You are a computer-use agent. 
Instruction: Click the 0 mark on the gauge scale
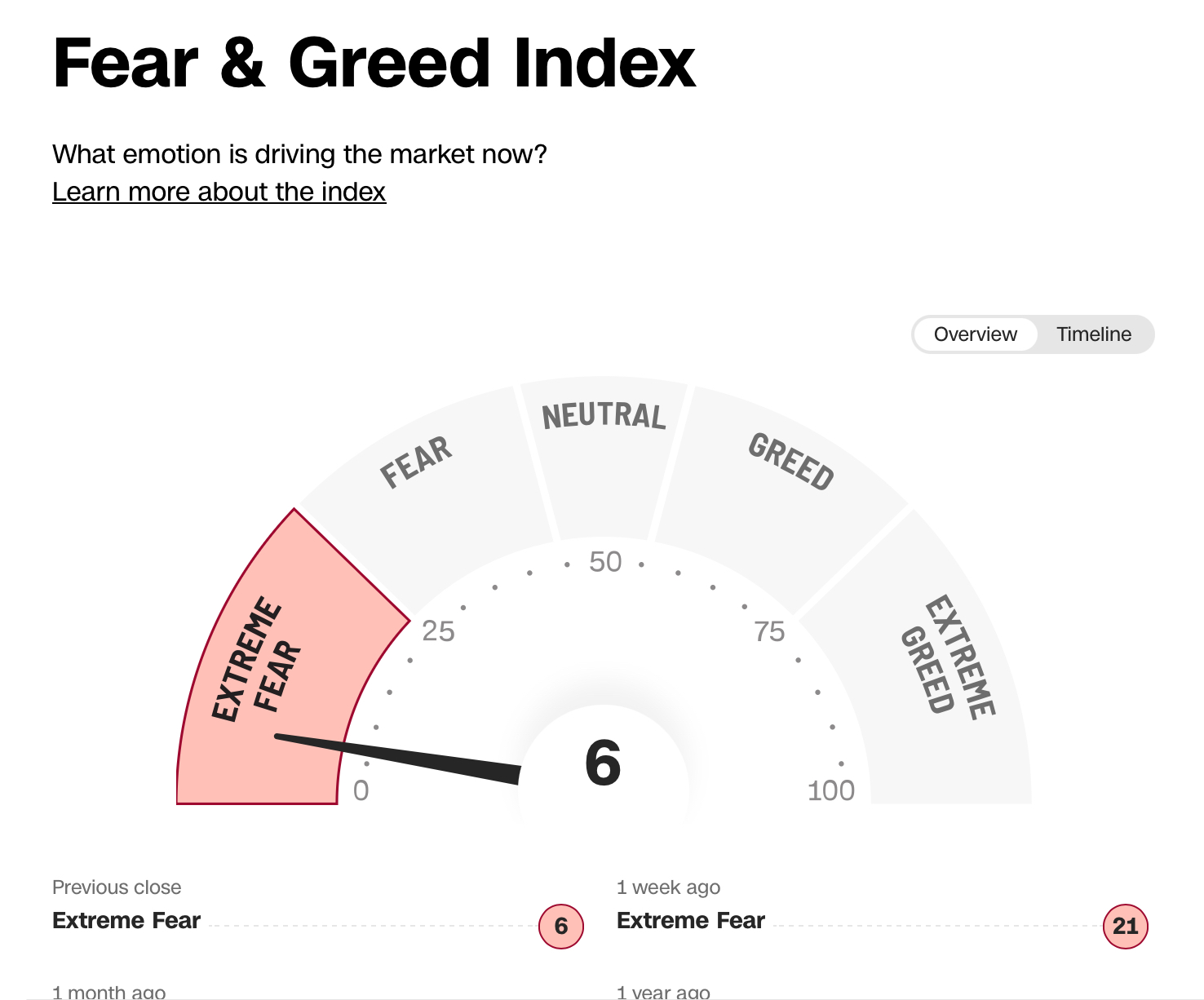(x=361, y=790)
